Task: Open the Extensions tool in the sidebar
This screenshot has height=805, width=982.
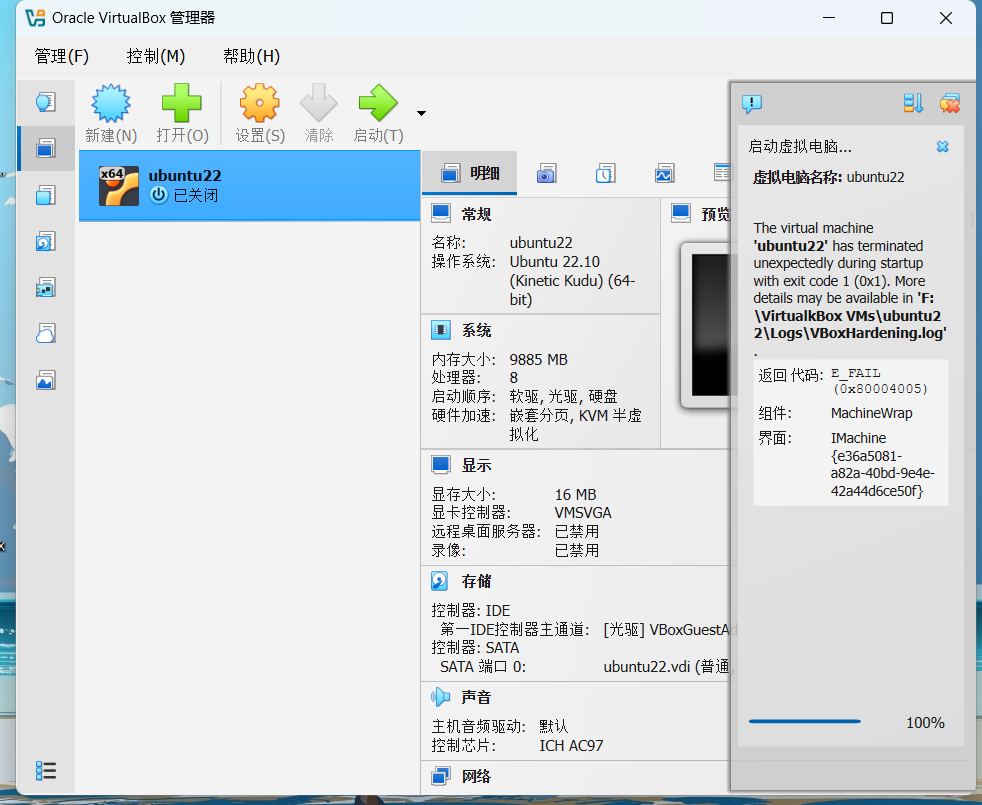Action: [46, 195]
